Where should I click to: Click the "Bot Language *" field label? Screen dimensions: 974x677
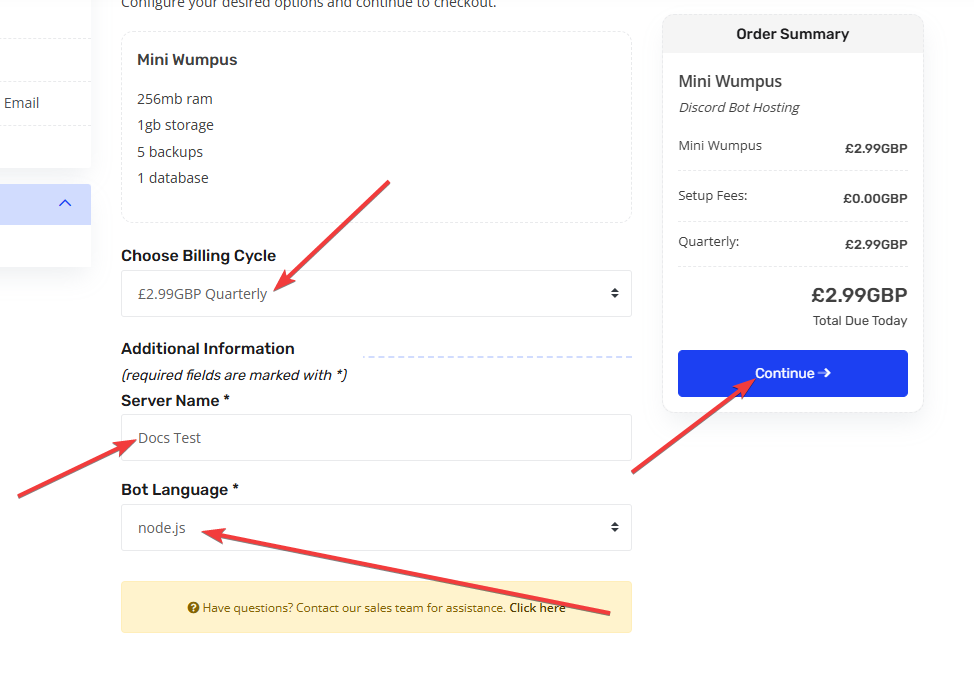tap(180, 490)
